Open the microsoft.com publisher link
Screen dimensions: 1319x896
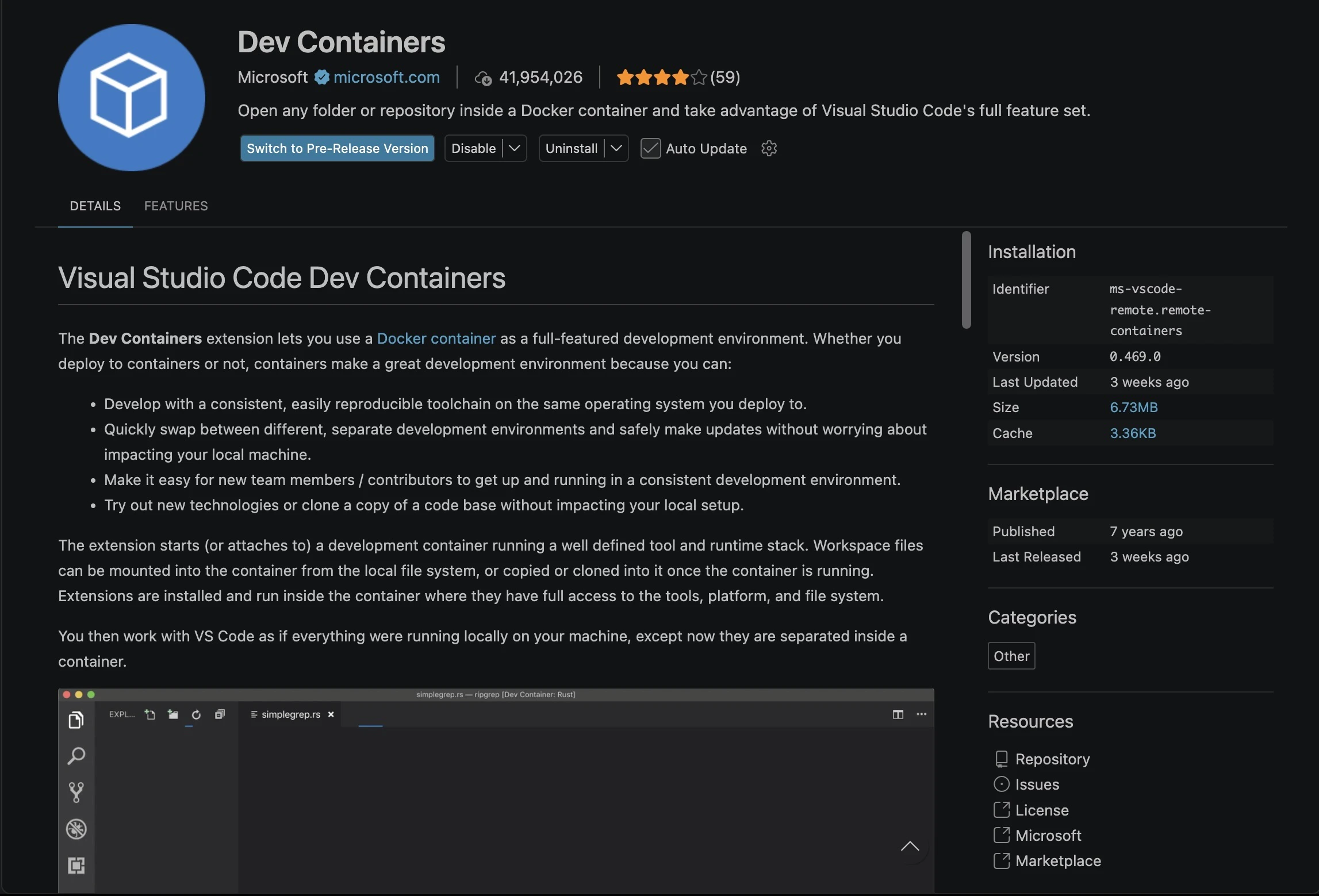coord(386,77)
